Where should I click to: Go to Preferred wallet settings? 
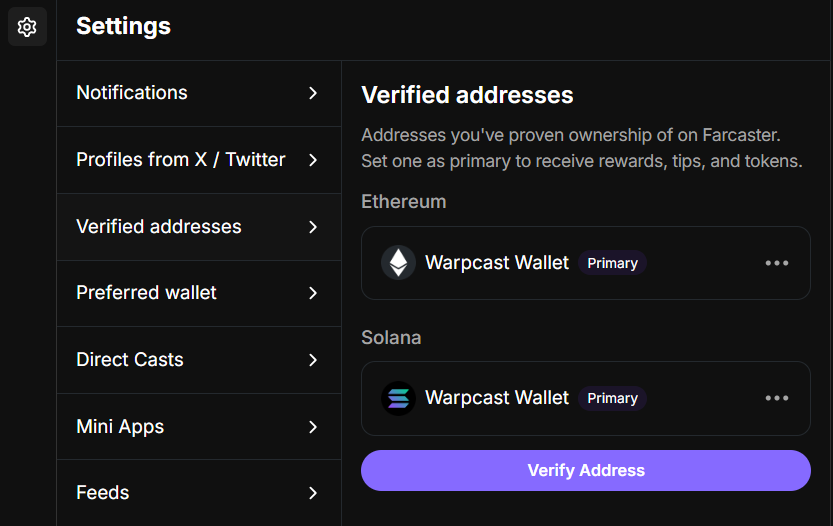coord(146,293)
